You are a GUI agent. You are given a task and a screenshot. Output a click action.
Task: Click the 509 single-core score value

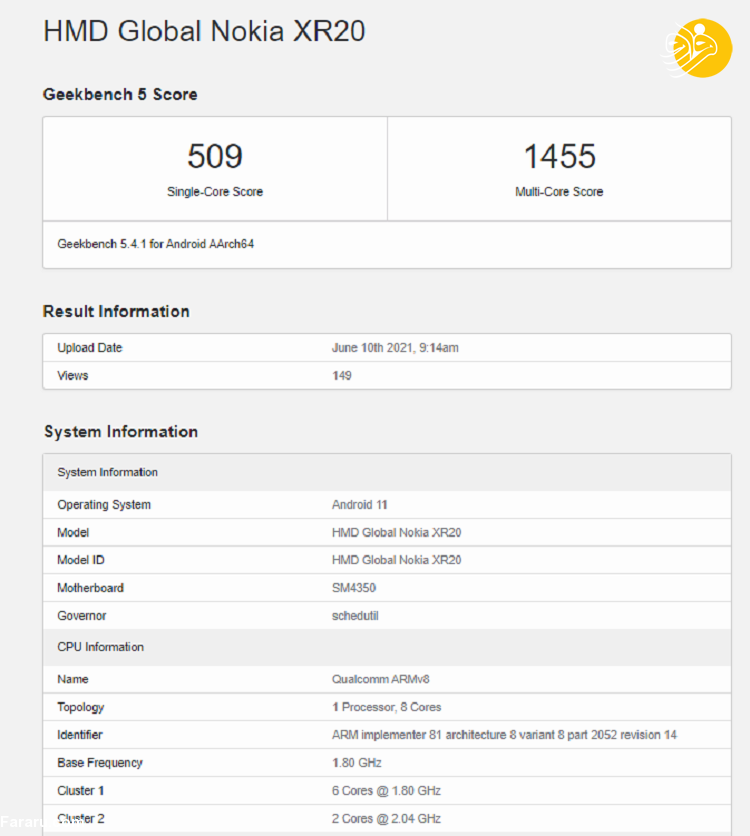(215, 156)
